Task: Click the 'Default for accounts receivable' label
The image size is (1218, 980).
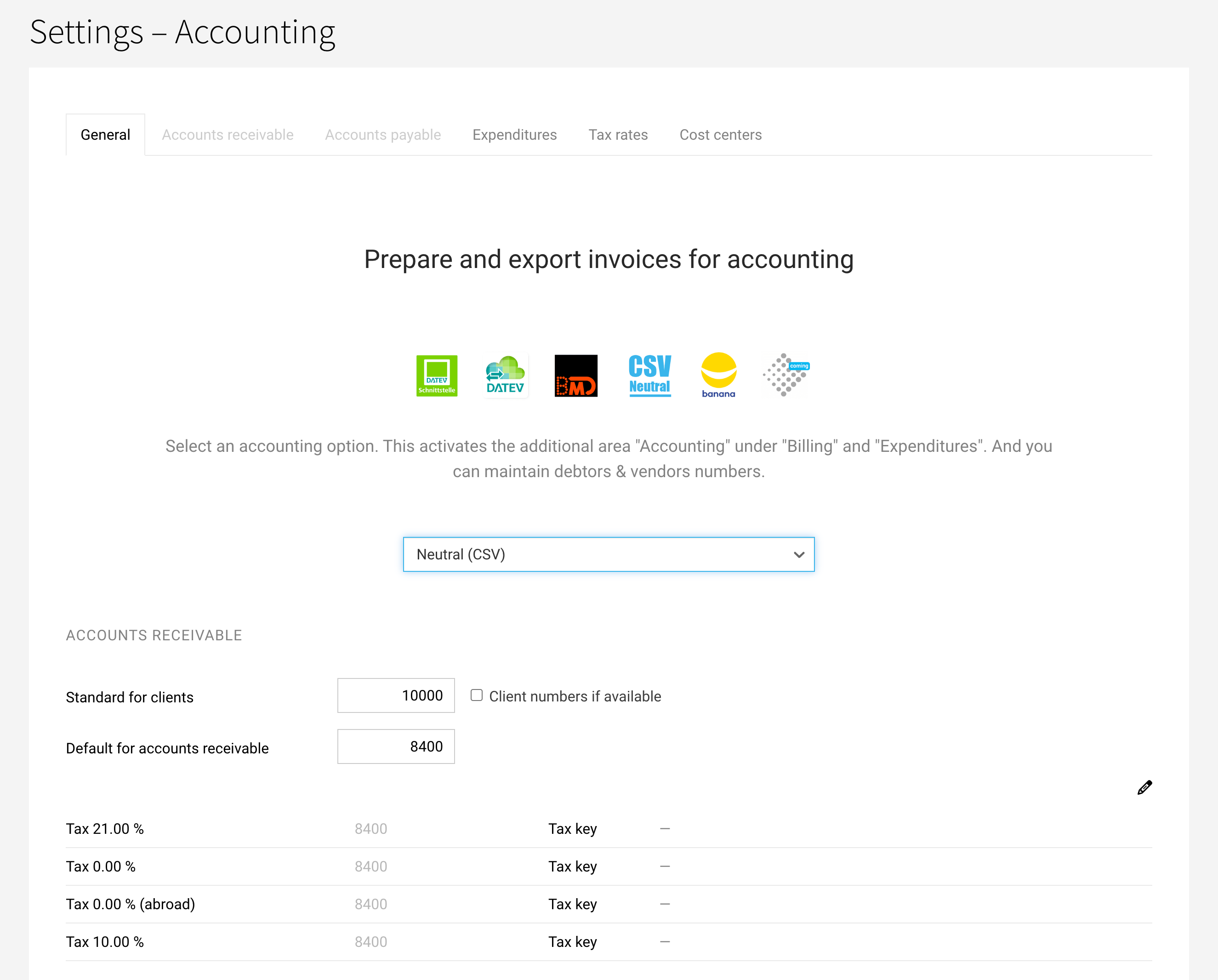Action: 167,748
